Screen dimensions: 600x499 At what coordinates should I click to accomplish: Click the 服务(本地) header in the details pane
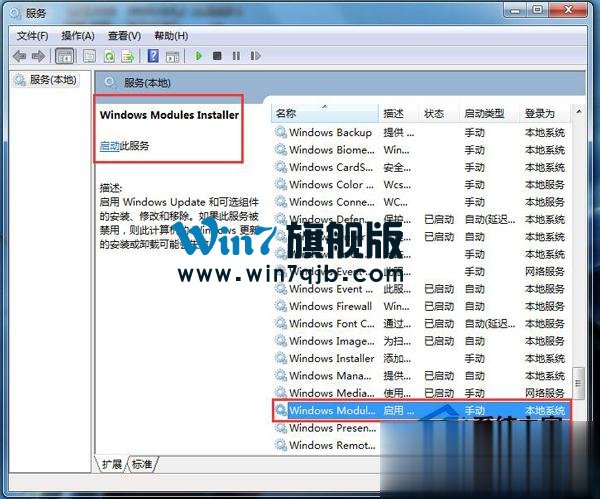[x=147, y=83]
